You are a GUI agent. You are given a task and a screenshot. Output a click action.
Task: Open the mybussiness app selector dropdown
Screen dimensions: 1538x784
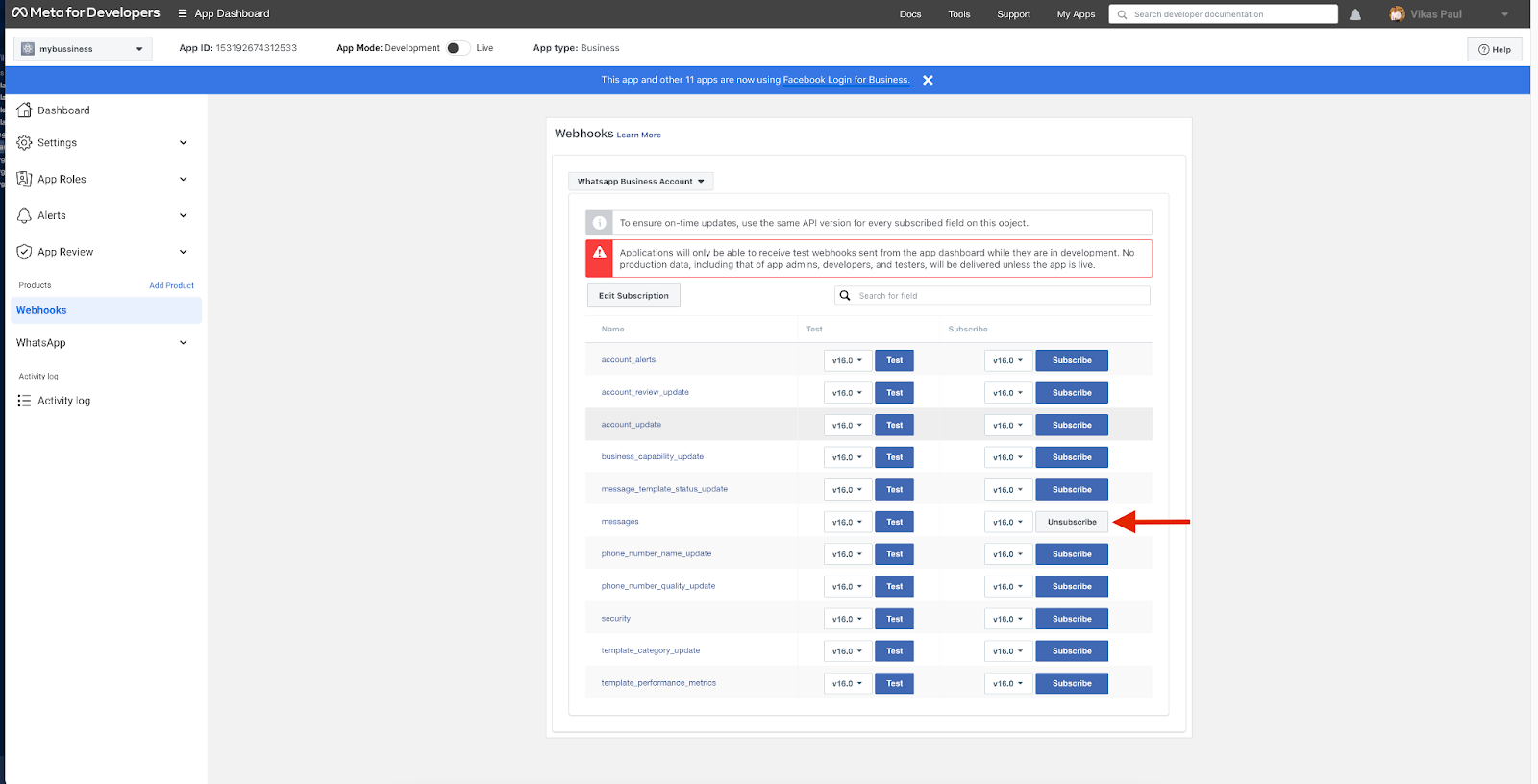83,49
